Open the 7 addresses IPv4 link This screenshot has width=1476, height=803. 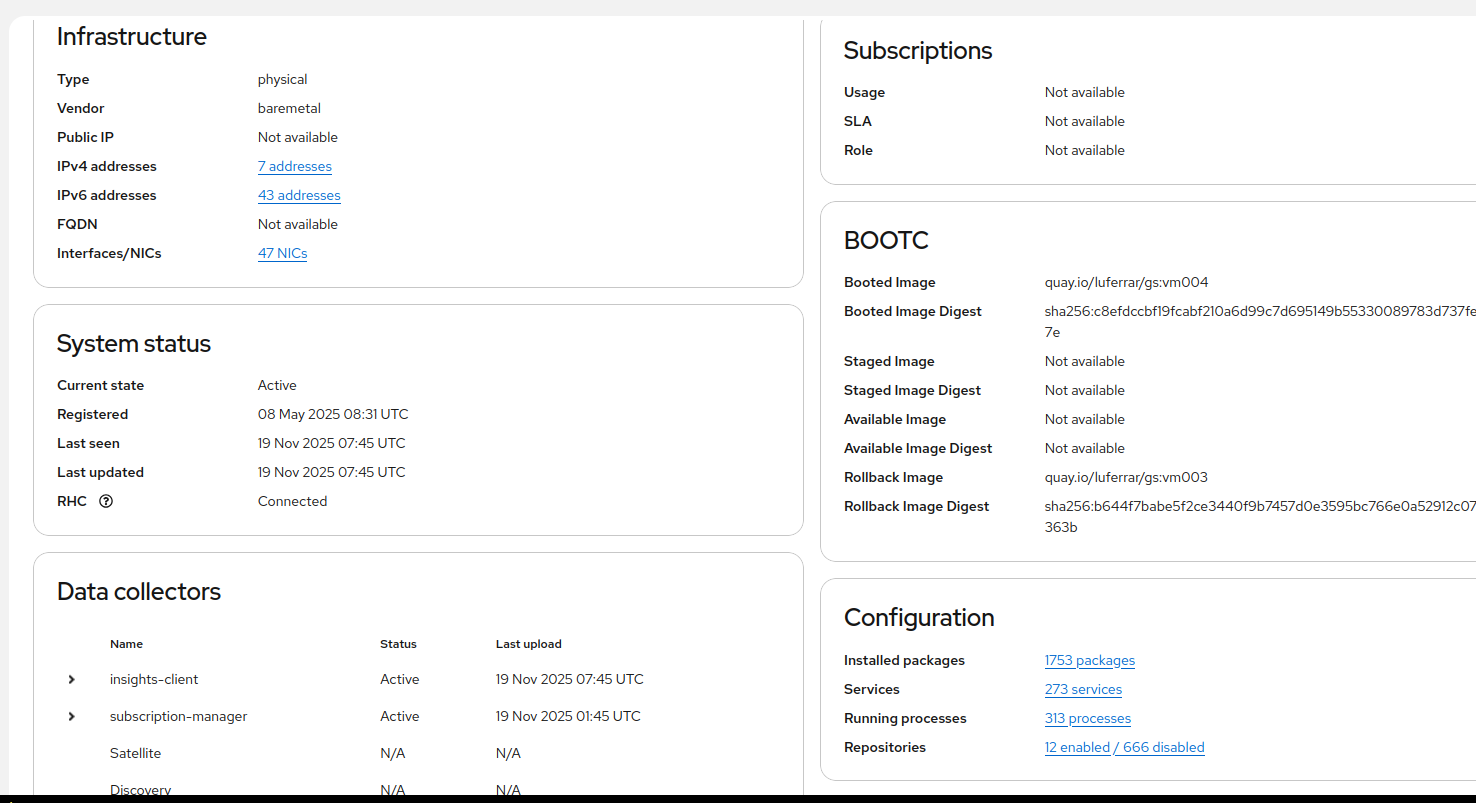click(x=294, y=166)
